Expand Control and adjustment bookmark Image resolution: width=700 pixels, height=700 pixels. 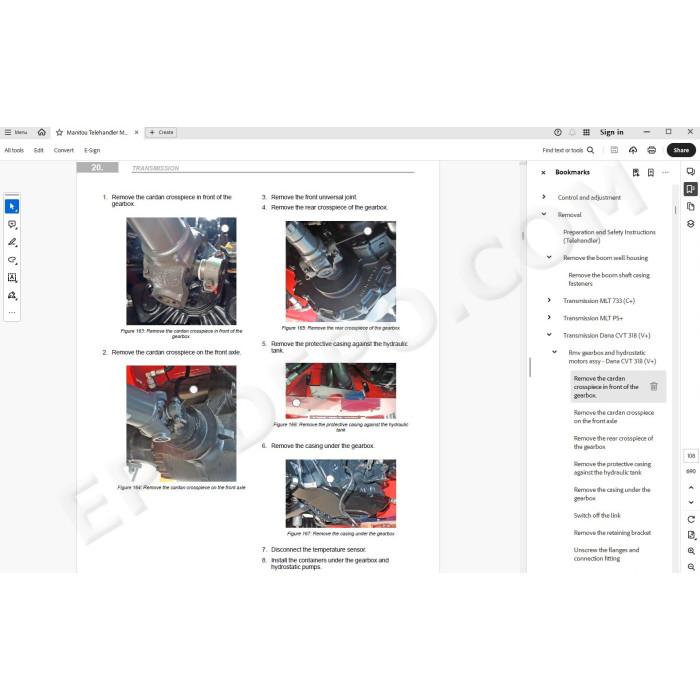pos(544,197)
